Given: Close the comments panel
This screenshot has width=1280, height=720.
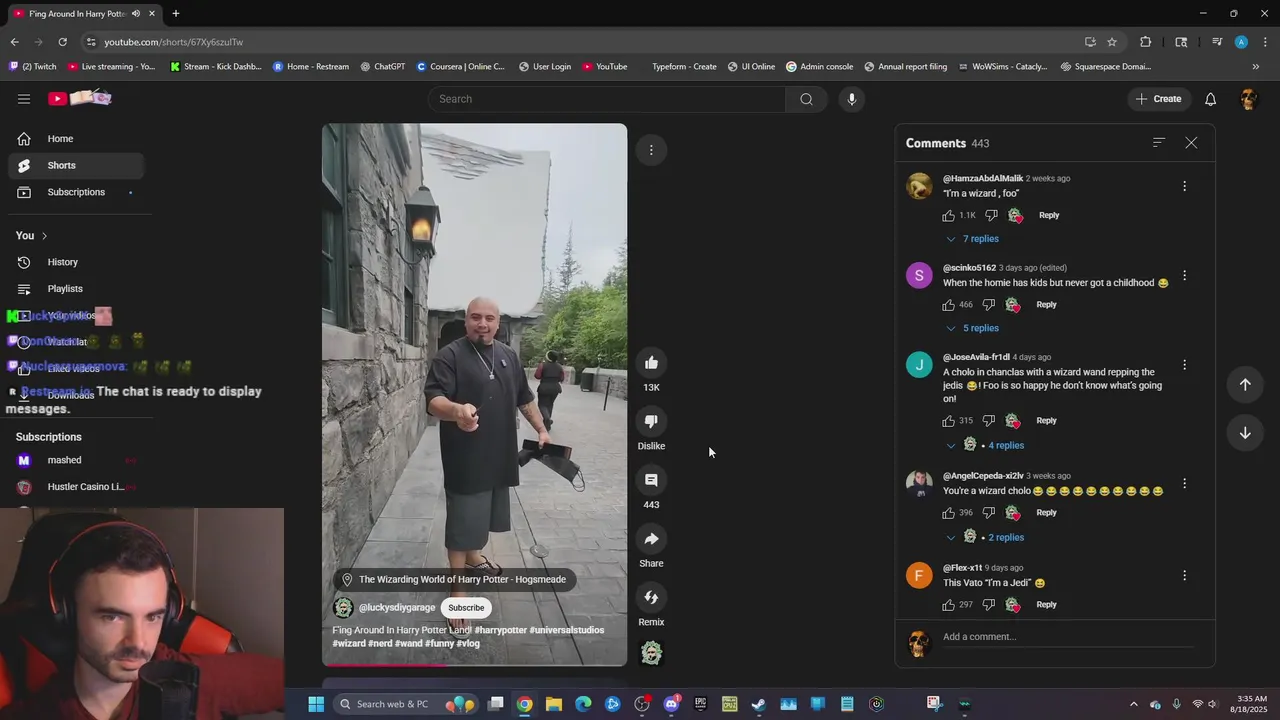Looking at the screenshot, I should pos(1191,143).
